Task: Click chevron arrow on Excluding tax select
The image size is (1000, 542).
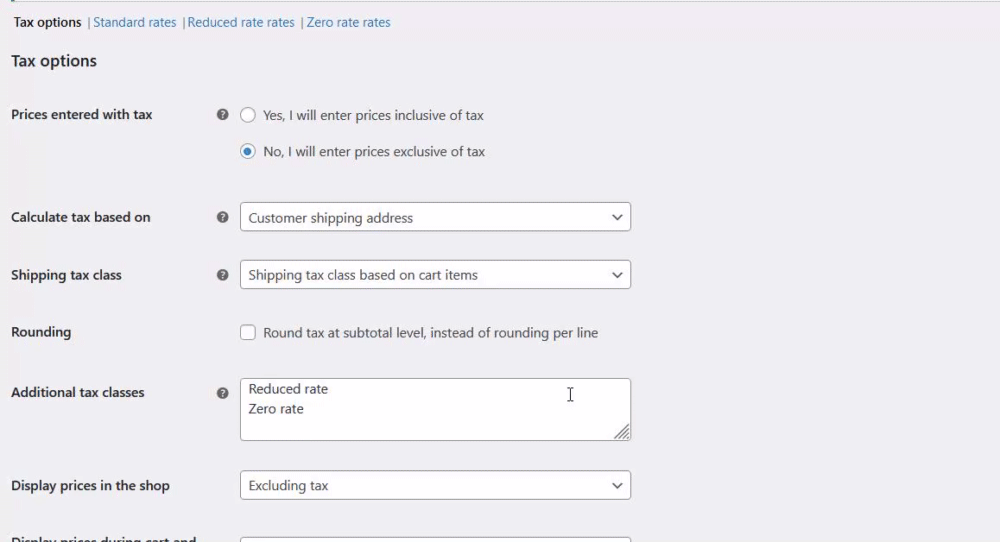Action: [617, 486]
